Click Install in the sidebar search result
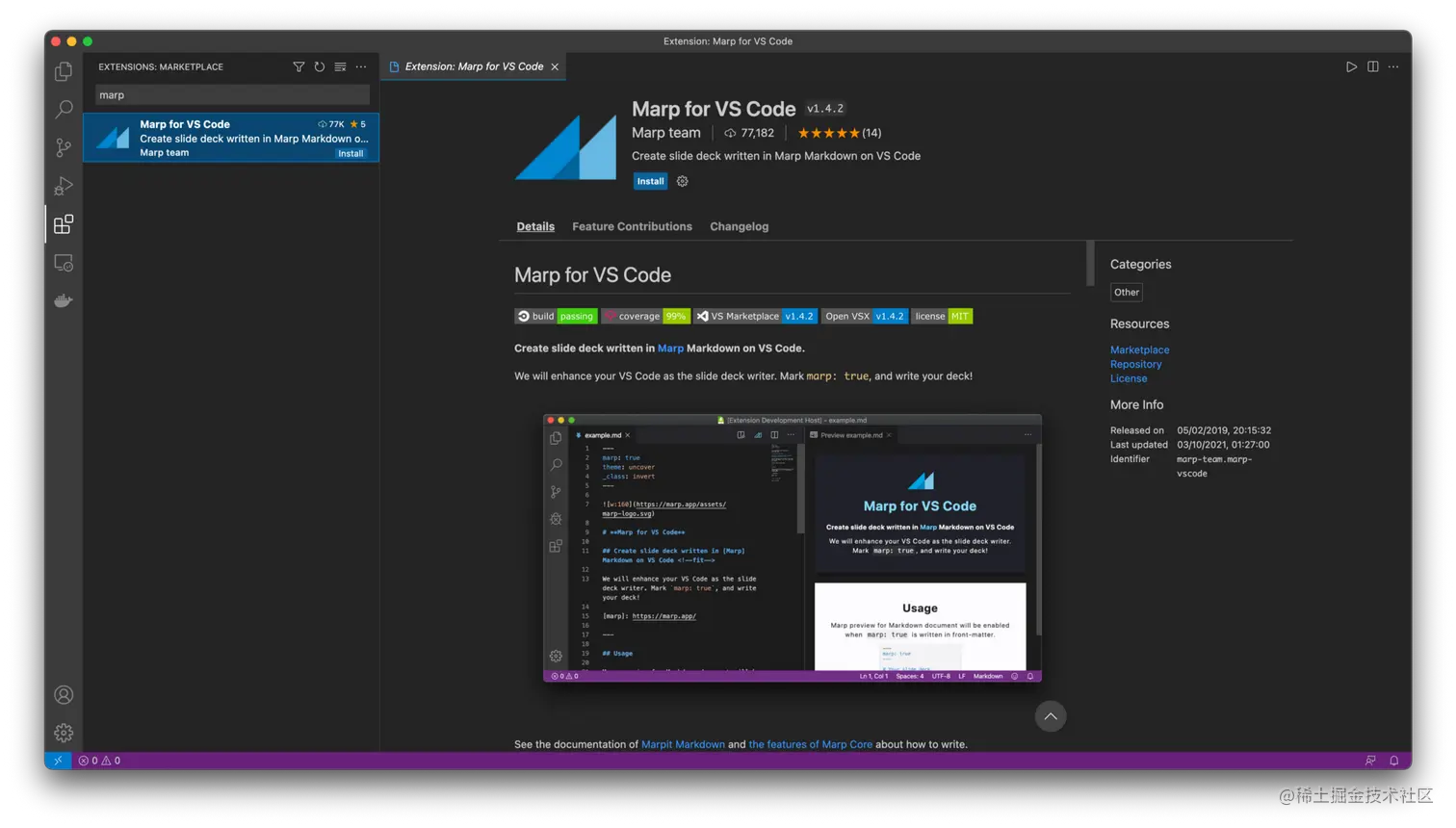 tap(351, 153)
